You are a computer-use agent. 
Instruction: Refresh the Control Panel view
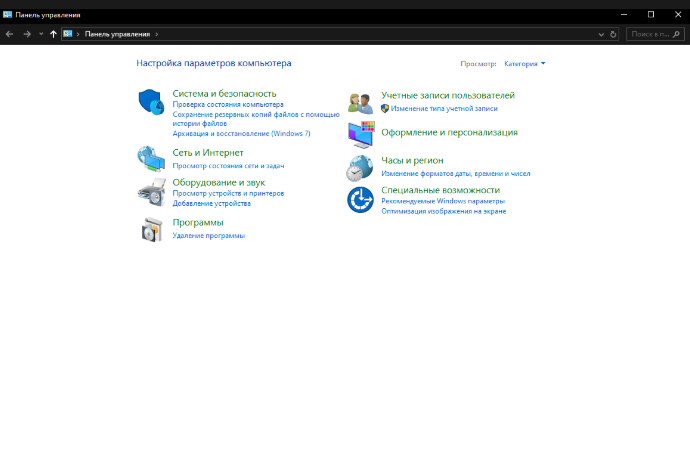[x=613, y=34]
